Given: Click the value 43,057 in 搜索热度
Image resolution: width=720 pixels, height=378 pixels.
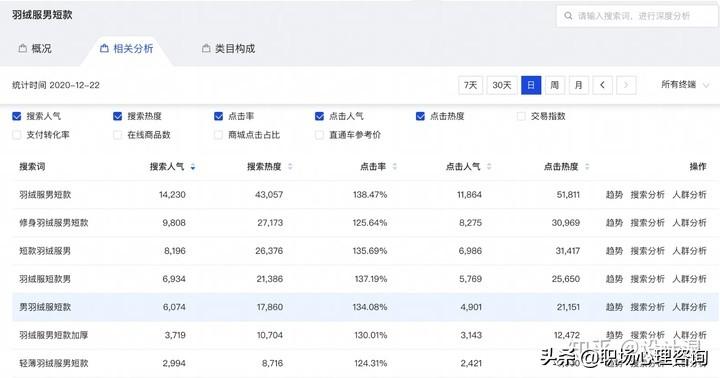Looking at the screenshot, I should [269, 195].
